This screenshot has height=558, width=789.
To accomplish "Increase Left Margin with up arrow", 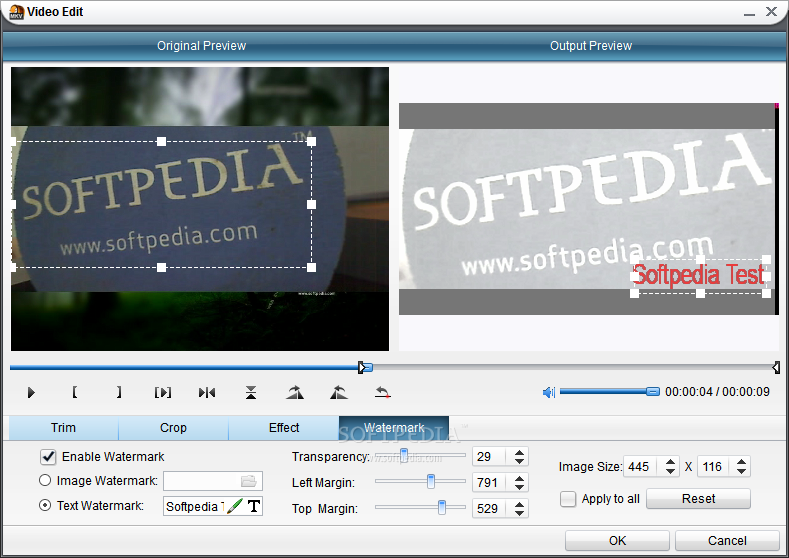I will click(520, 479).
